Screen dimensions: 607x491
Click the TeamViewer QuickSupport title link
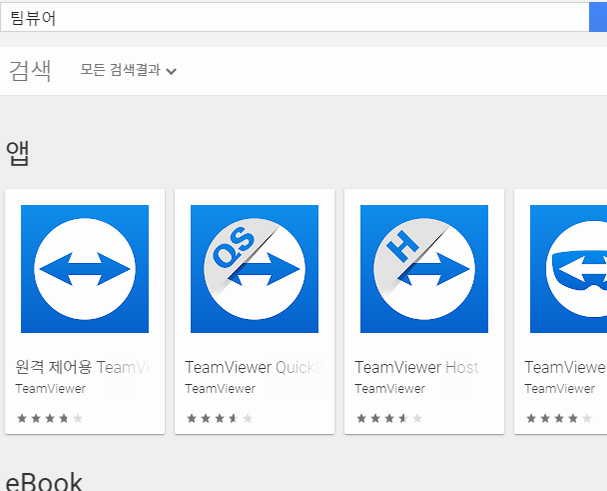[x=254, y=367]
